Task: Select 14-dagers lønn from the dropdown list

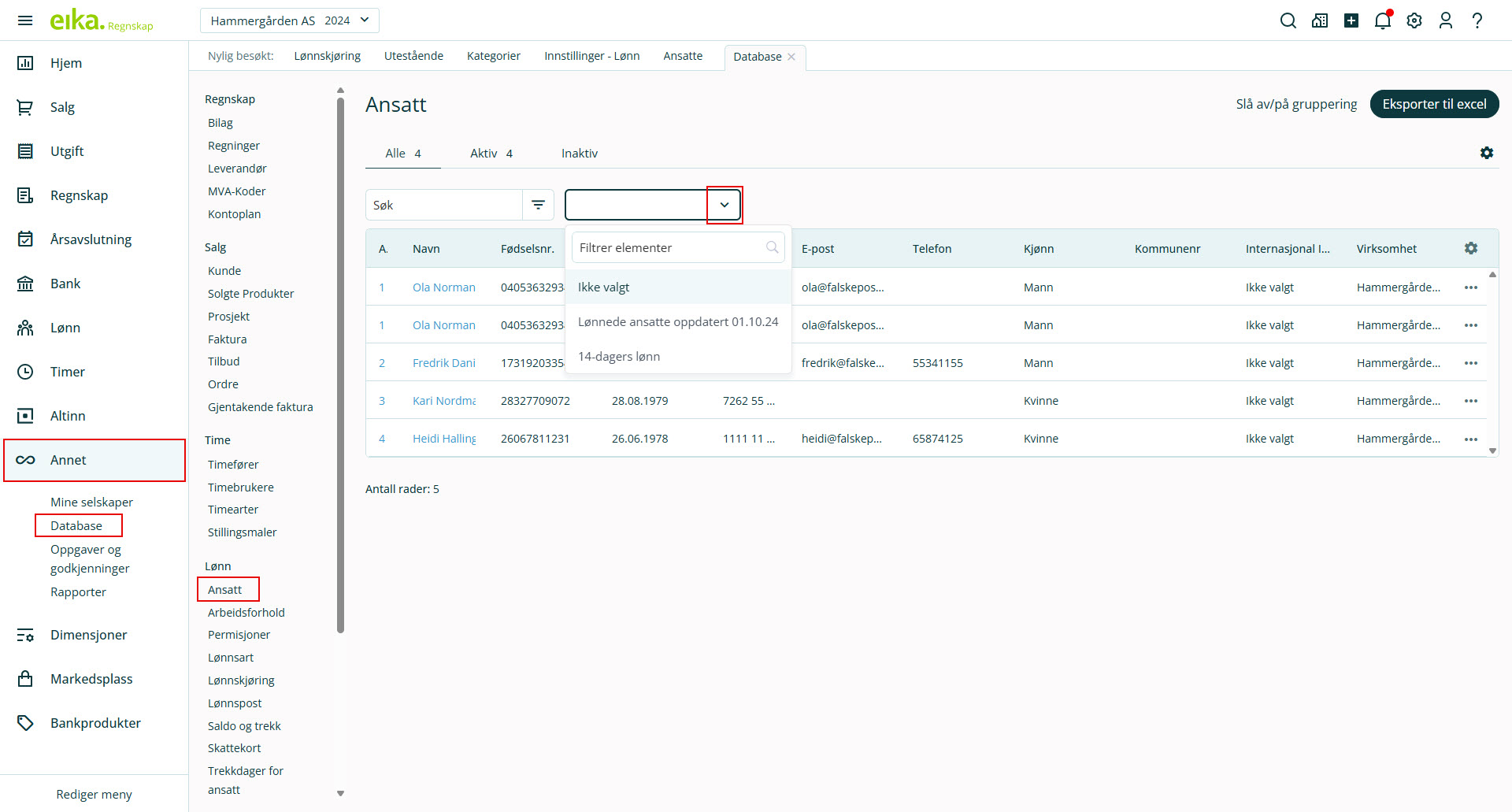Action: tap(619, 357)
